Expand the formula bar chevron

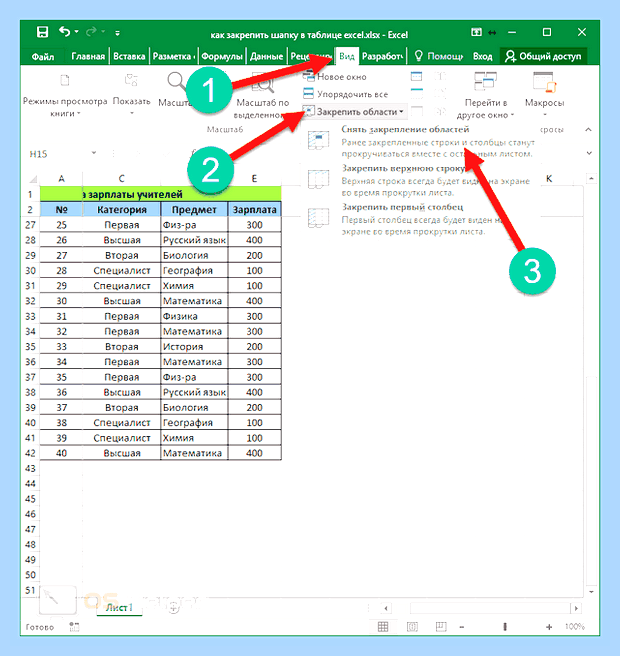[x=589, y=153]
